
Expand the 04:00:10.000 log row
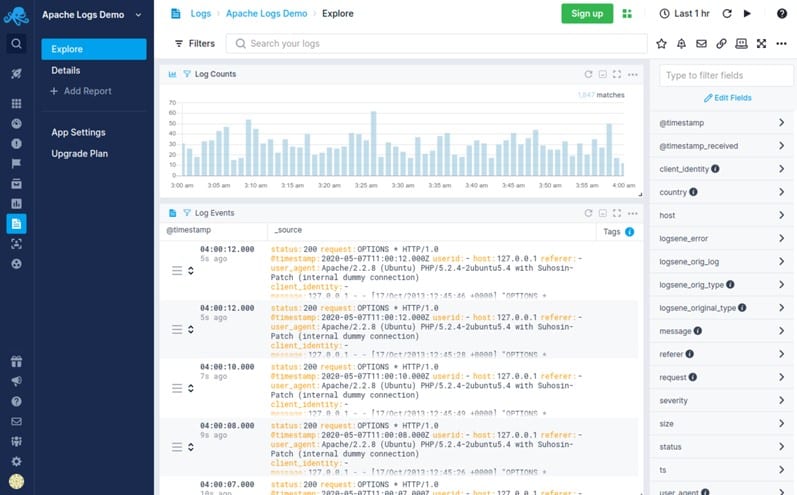pos(191,388)
